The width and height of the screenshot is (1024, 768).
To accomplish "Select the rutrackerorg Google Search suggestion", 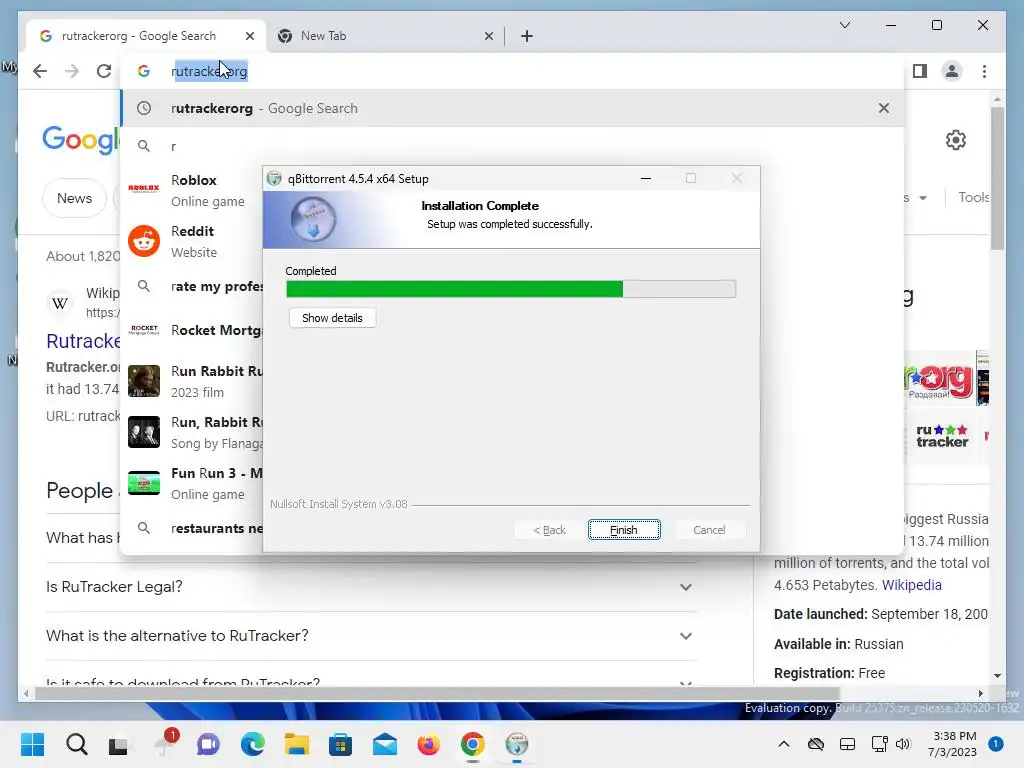I will pyautogui.click(x=513, y=108).
